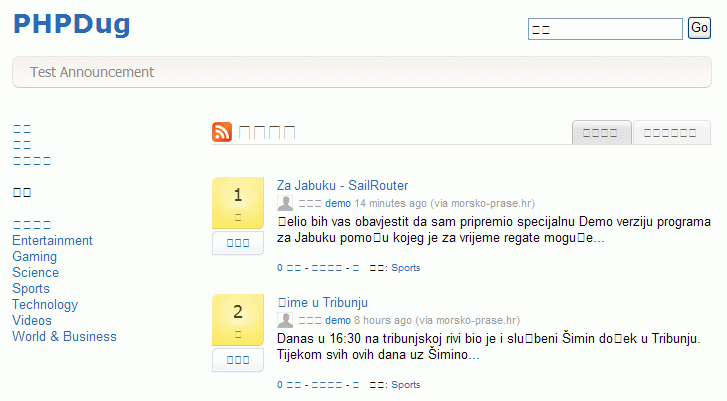Open Sports tag under Tribunju story
Image resolution: width=727 pixels, height=401 pixels.
[x=406, y=385]
